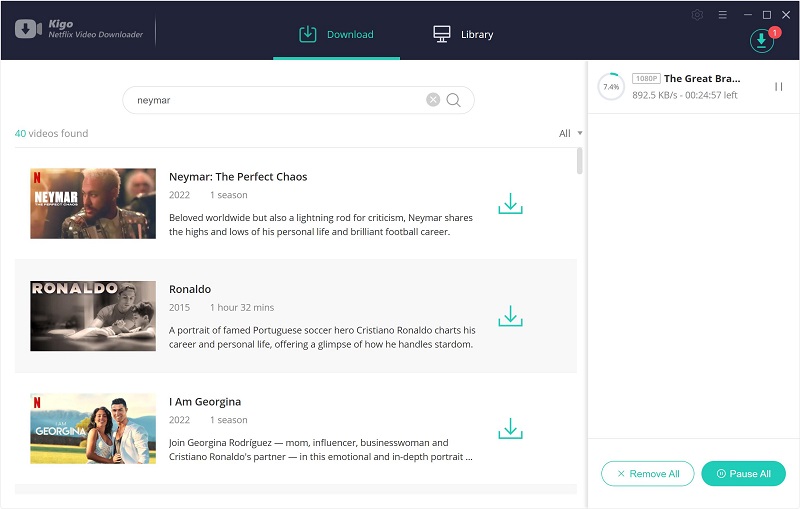The height and width of the screenshot is (509, 800).
Task: Open the Ronaldo thumbnail
Action: pyautogui.click(x=93, y=316)
